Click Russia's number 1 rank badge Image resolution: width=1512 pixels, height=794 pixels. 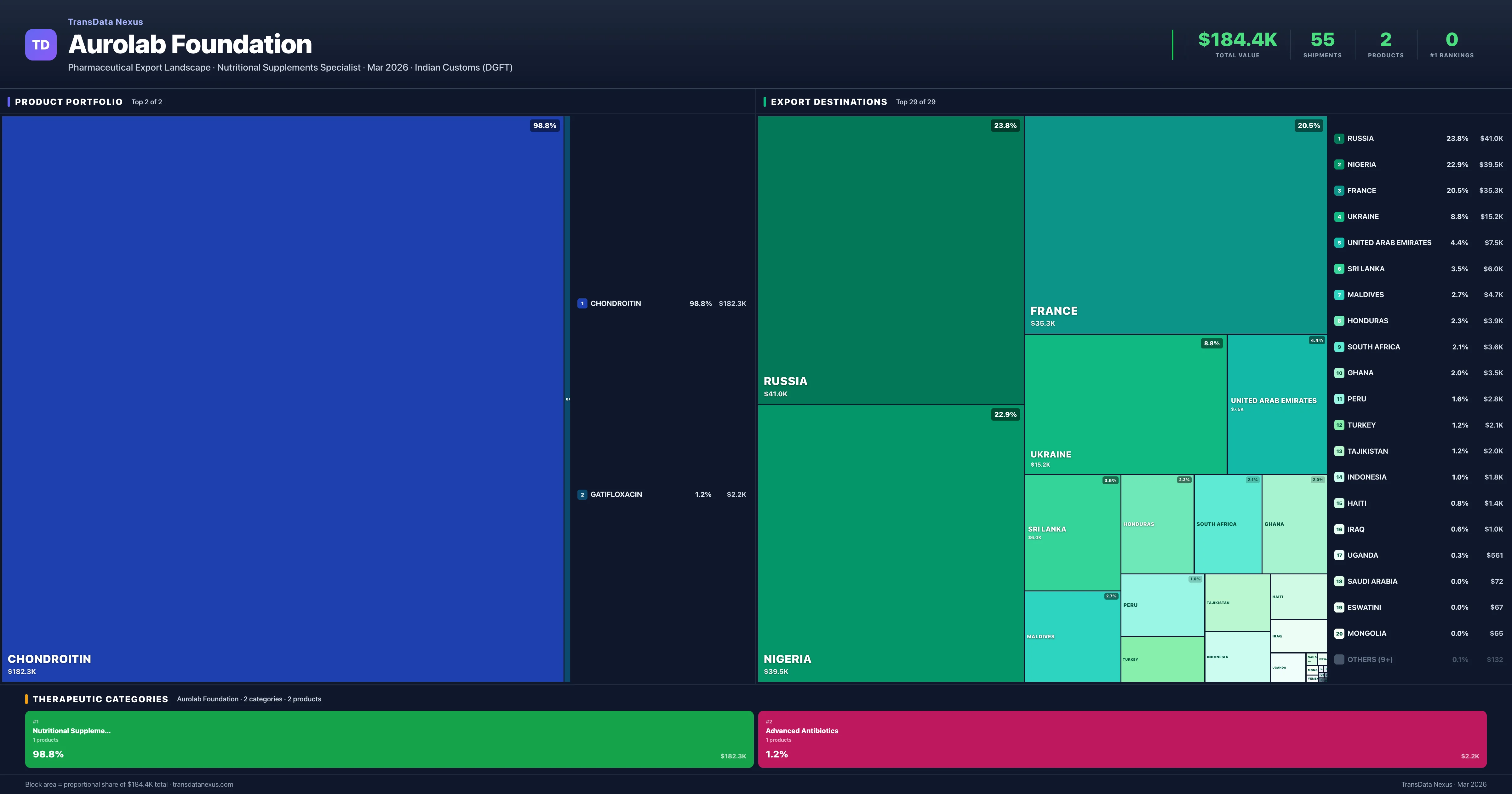pyautogui.click(x=1339, y=139)
